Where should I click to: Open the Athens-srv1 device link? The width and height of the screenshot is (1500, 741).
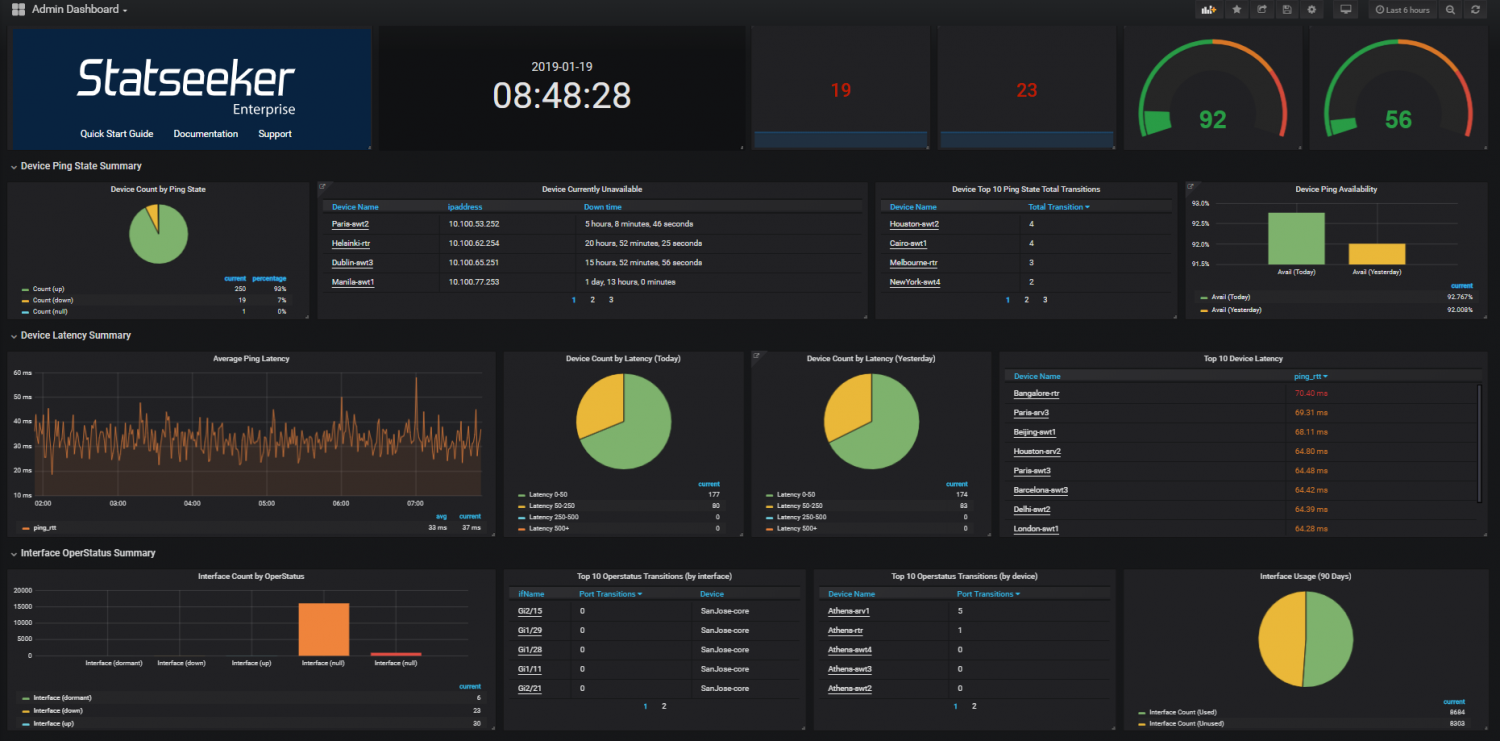click(849, 611)
